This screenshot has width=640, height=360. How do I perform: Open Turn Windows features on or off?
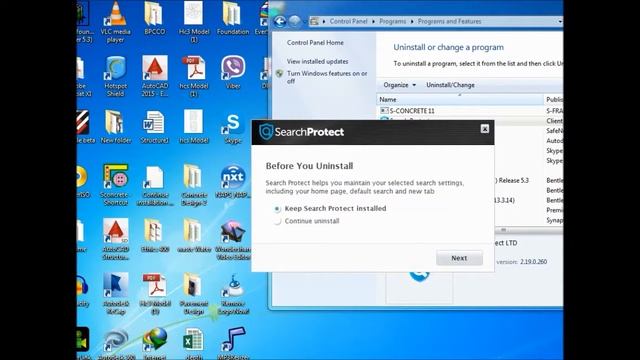(x=327, y=77)
